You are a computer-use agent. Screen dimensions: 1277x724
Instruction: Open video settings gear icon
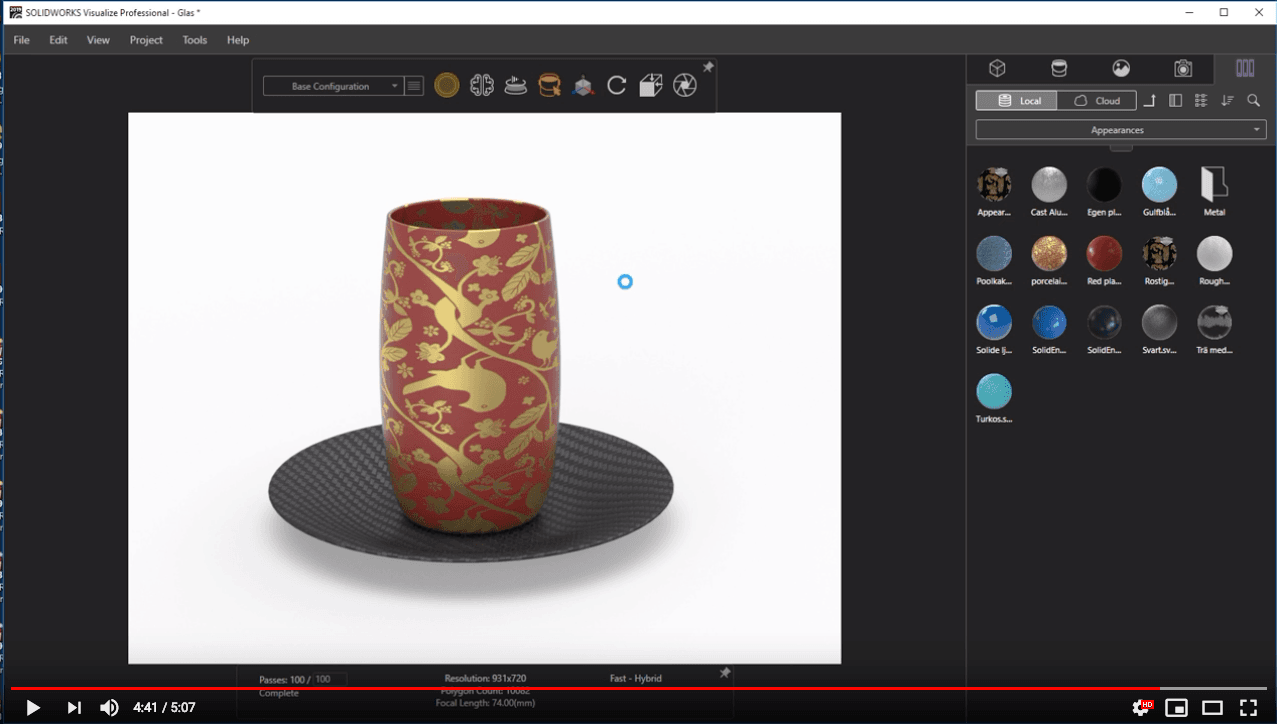coord(1141,708)
